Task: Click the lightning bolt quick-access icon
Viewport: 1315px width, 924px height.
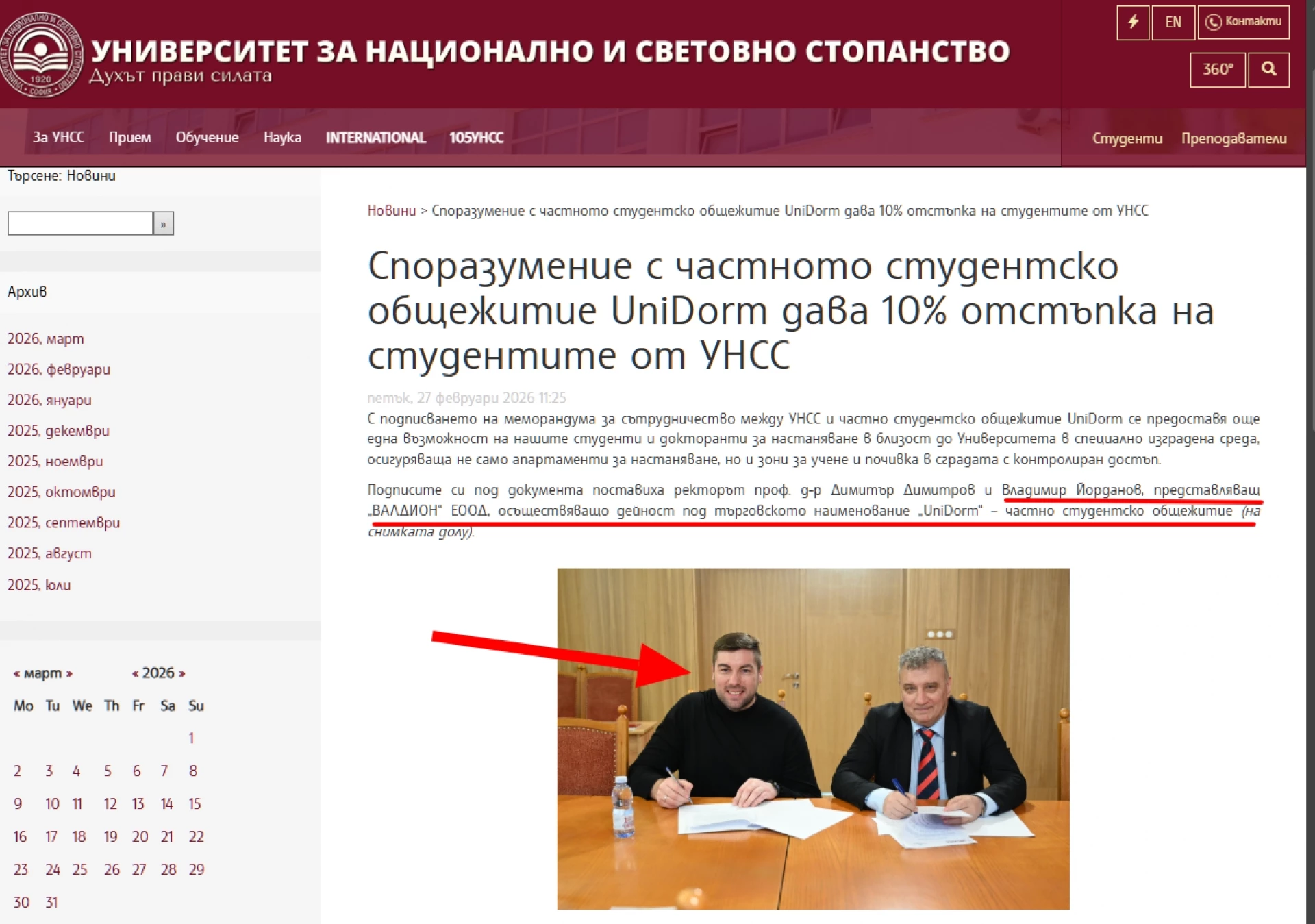Action: pos(1133,23)
